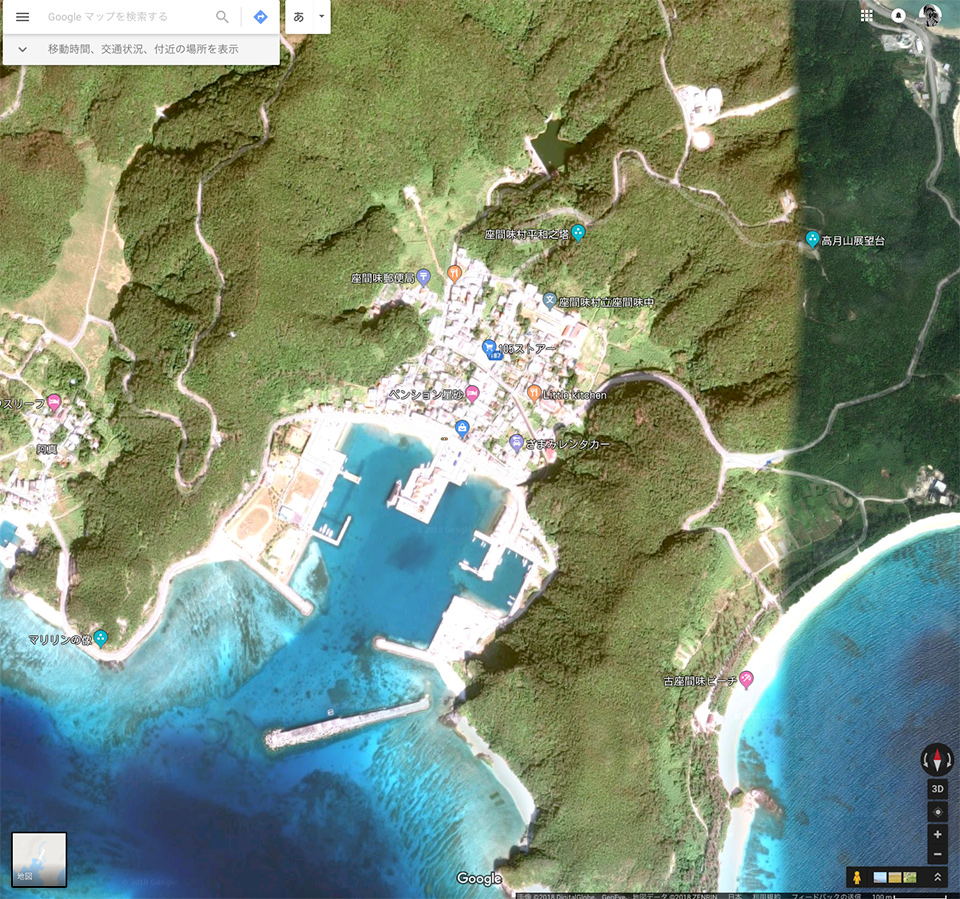This screenshot has width=960, height=899.
Task: Select the Little kitchen restaurant pin
Action: click(x=534, y=393)
